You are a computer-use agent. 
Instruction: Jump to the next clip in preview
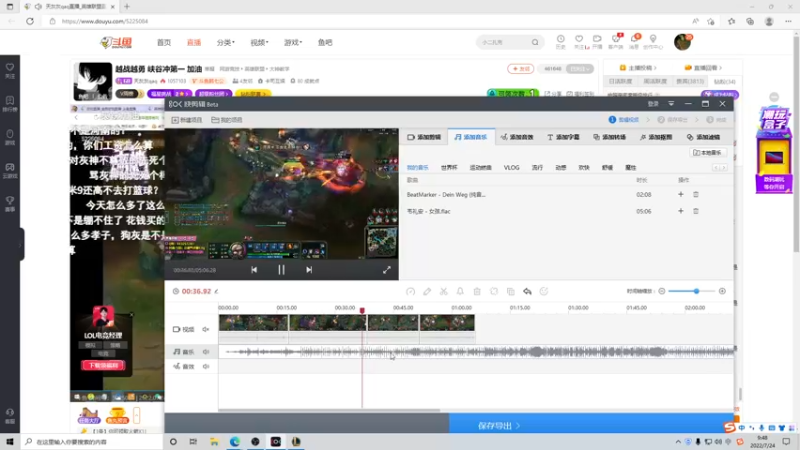(x=309, y=270)
